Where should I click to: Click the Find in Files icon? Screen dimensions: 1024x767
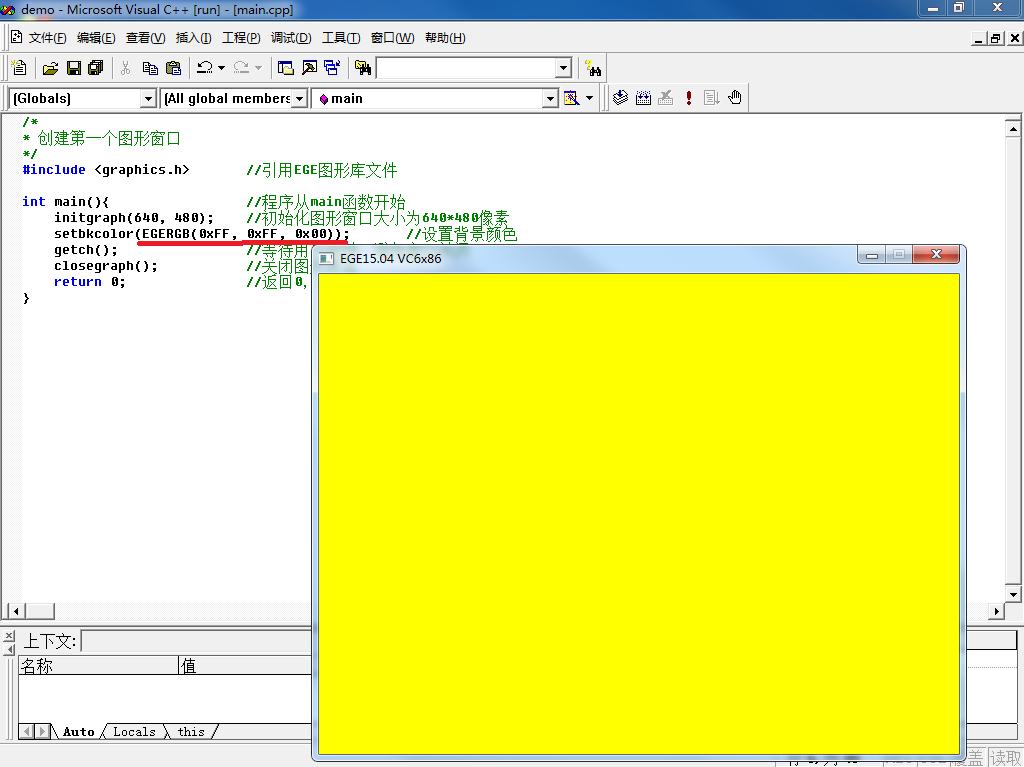coord(363,68)
